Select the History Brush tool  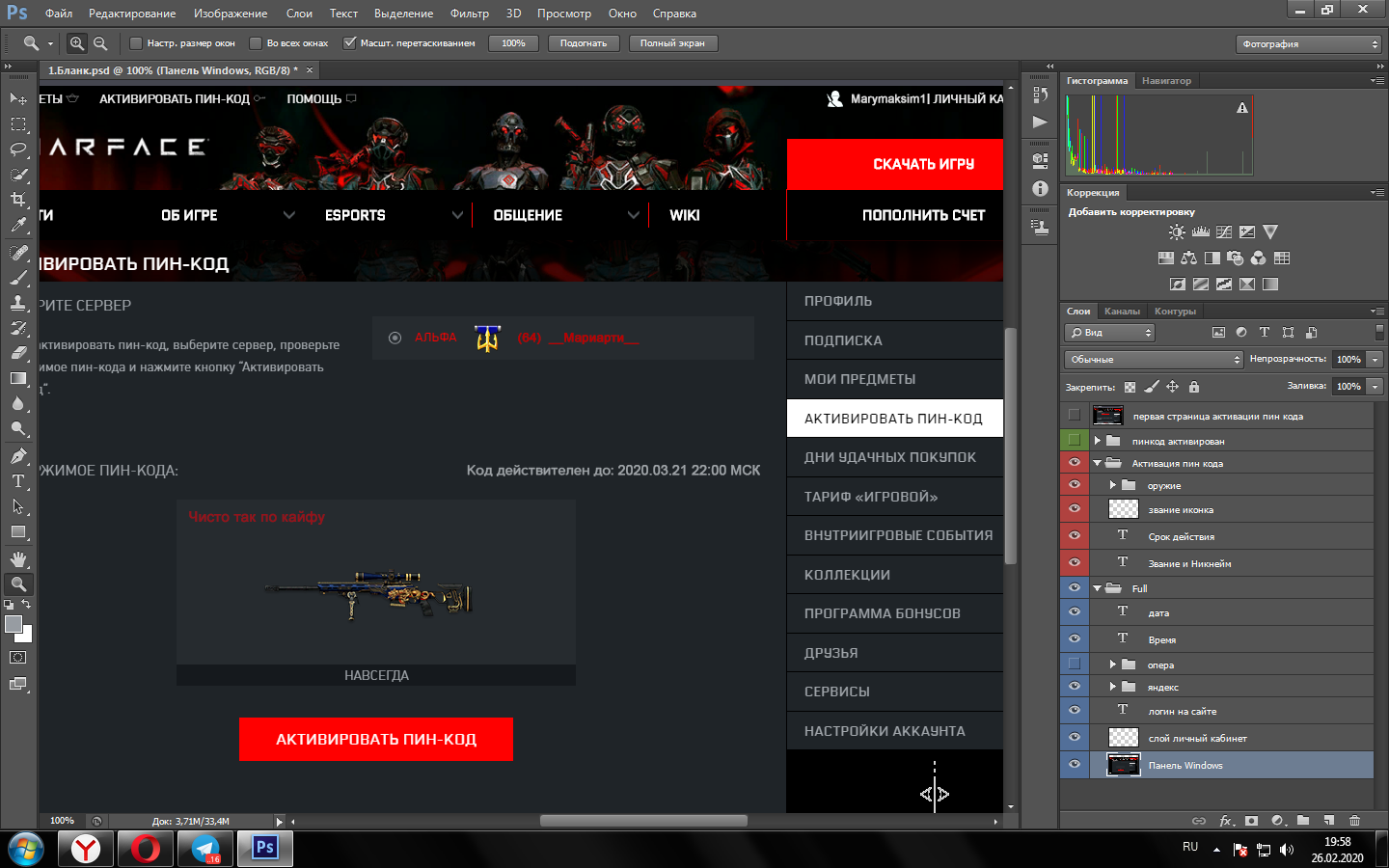click(18, 328)
